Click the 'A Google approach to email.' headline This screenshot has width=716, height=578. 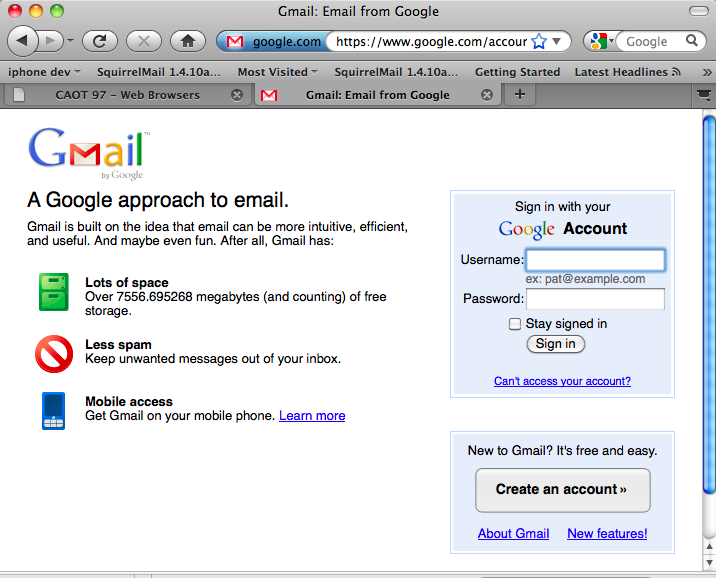(158, 200)
